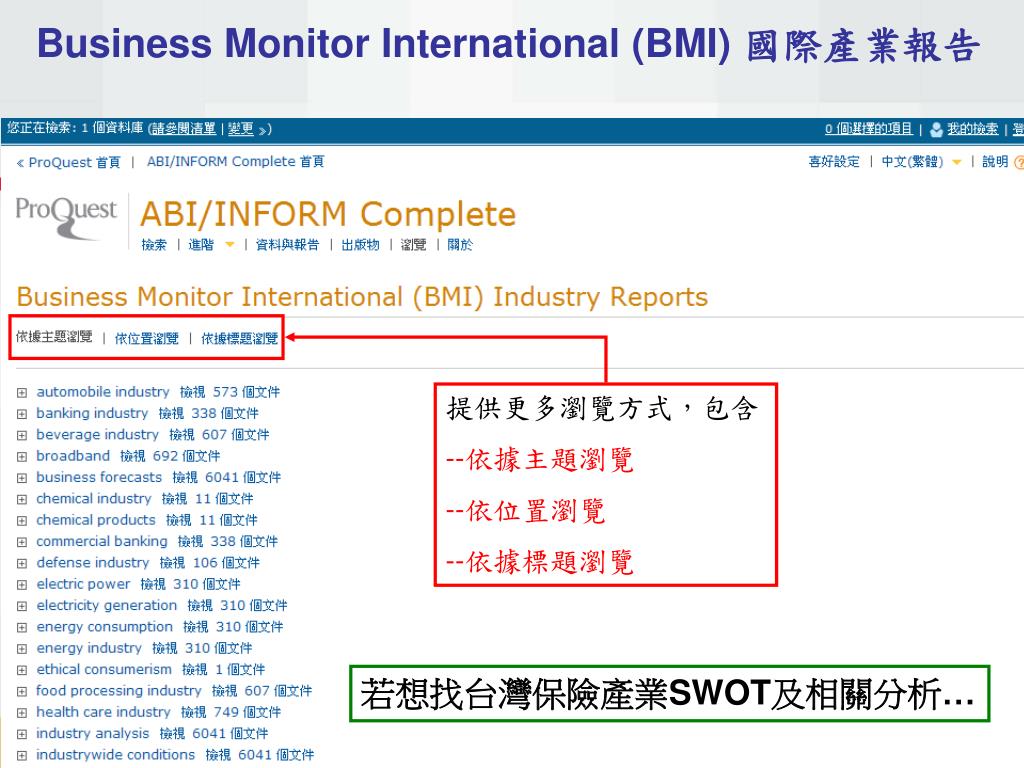Expand the food processing industry node
This screenshot has height=768, width=1024.
(22, 692)
